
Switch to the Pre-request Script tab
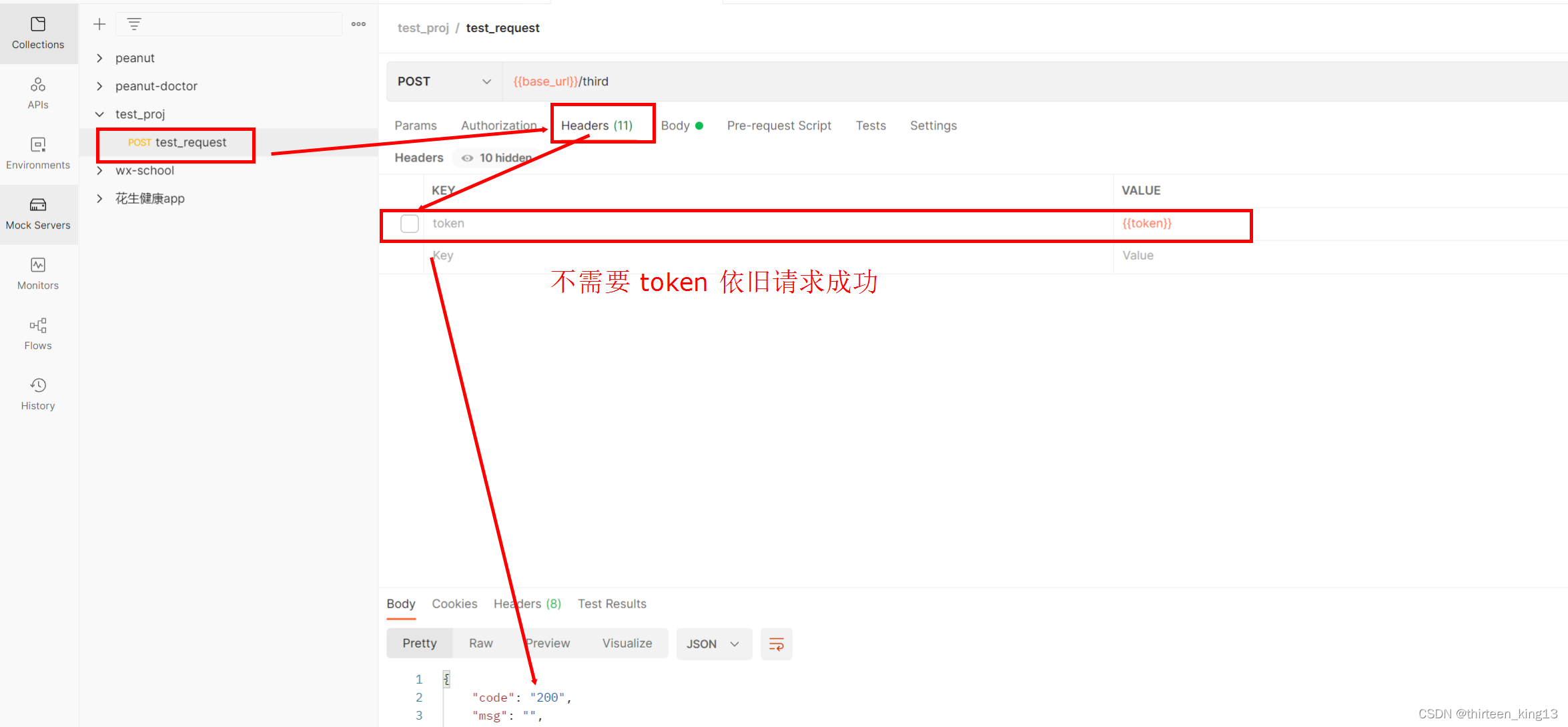click(x=778, y=125)
